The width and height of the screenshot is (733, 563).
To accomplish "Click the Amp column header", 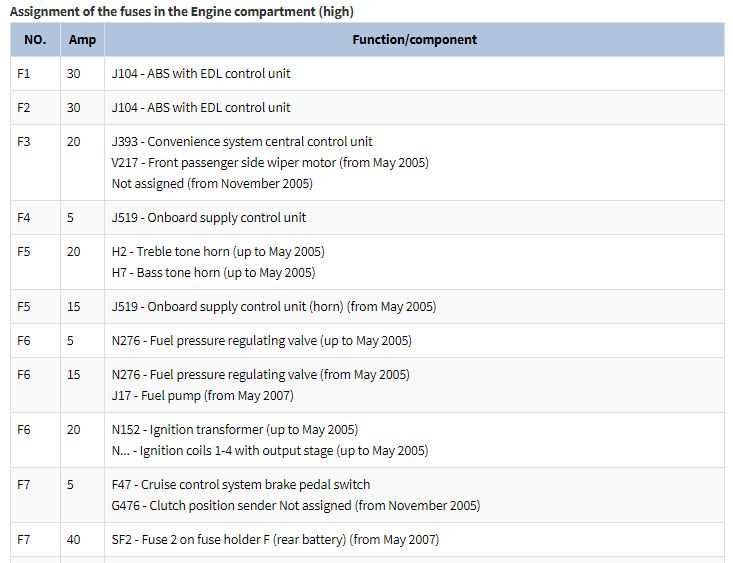I will pyautogui.click(x=82, y=40).
